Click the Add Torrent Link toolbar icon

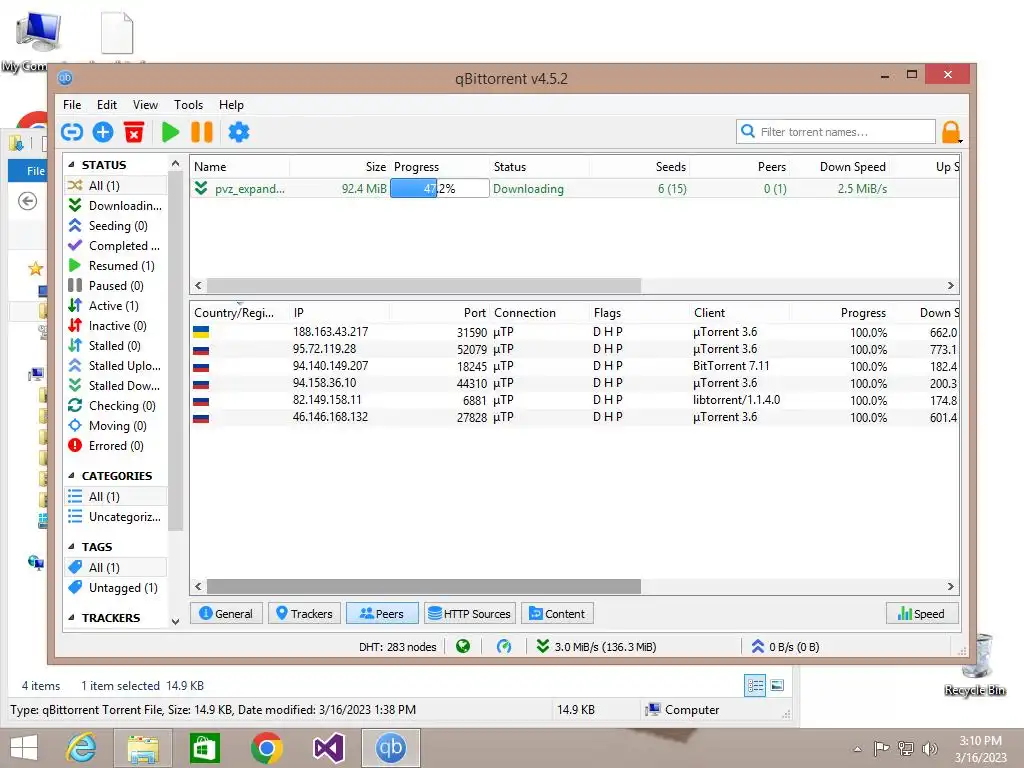pyautogui.click(x=72, y=133)
